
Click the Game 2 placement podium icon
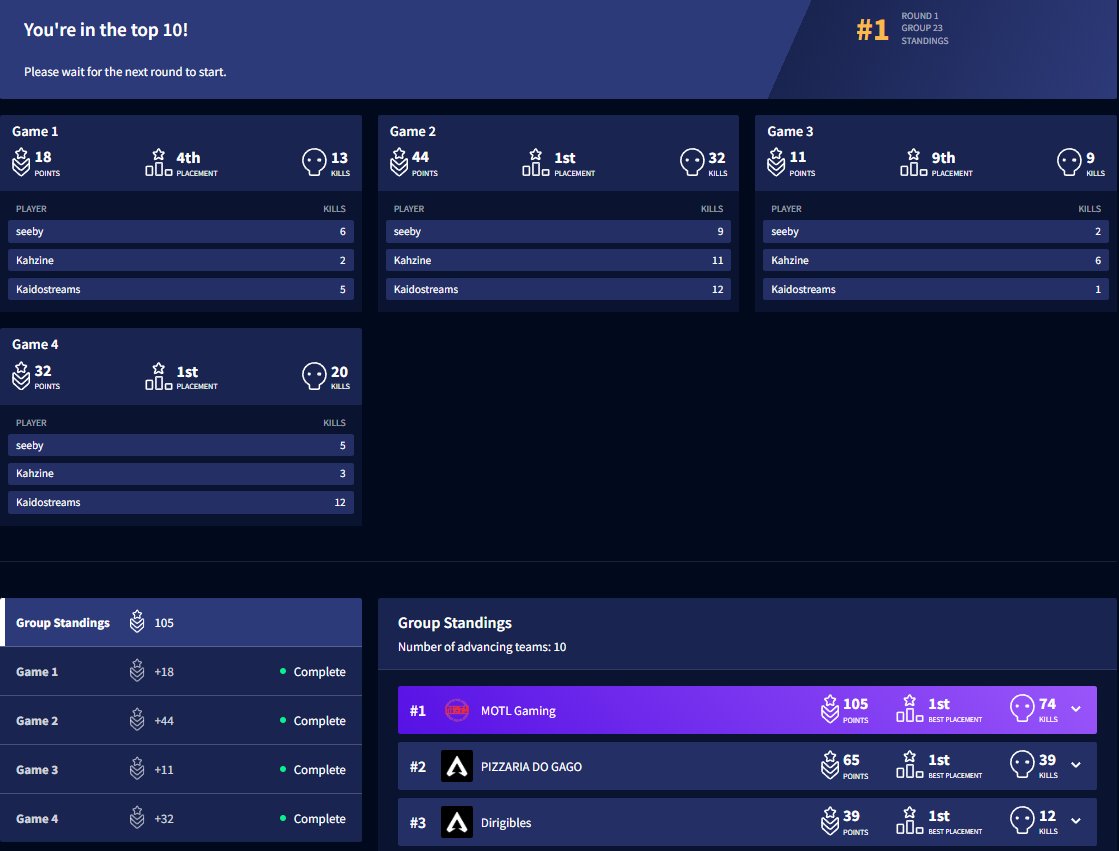pyautogui.click(x=535, y=162)
